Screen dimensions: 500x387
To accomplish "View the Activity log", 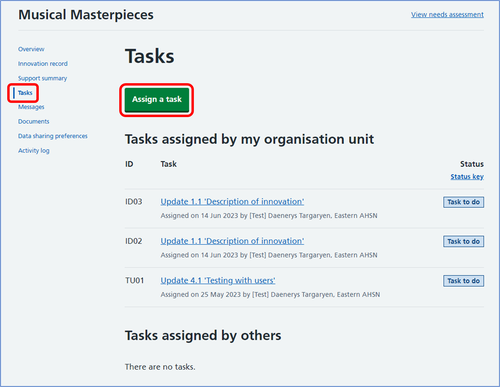I will [34, 151].
